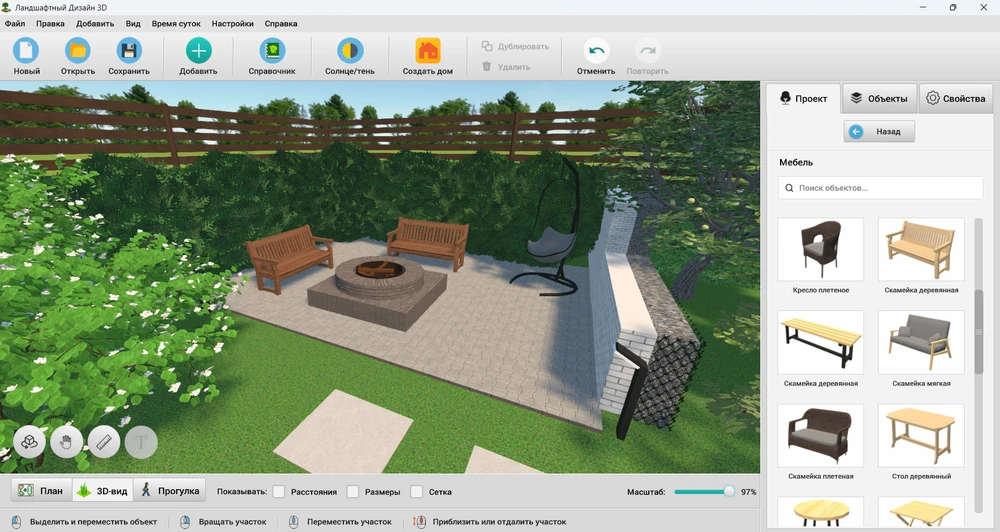Viewport: 1000px width, 532px height.
Task: Click the Поиск объектов search field
Action: pos(880,188)
